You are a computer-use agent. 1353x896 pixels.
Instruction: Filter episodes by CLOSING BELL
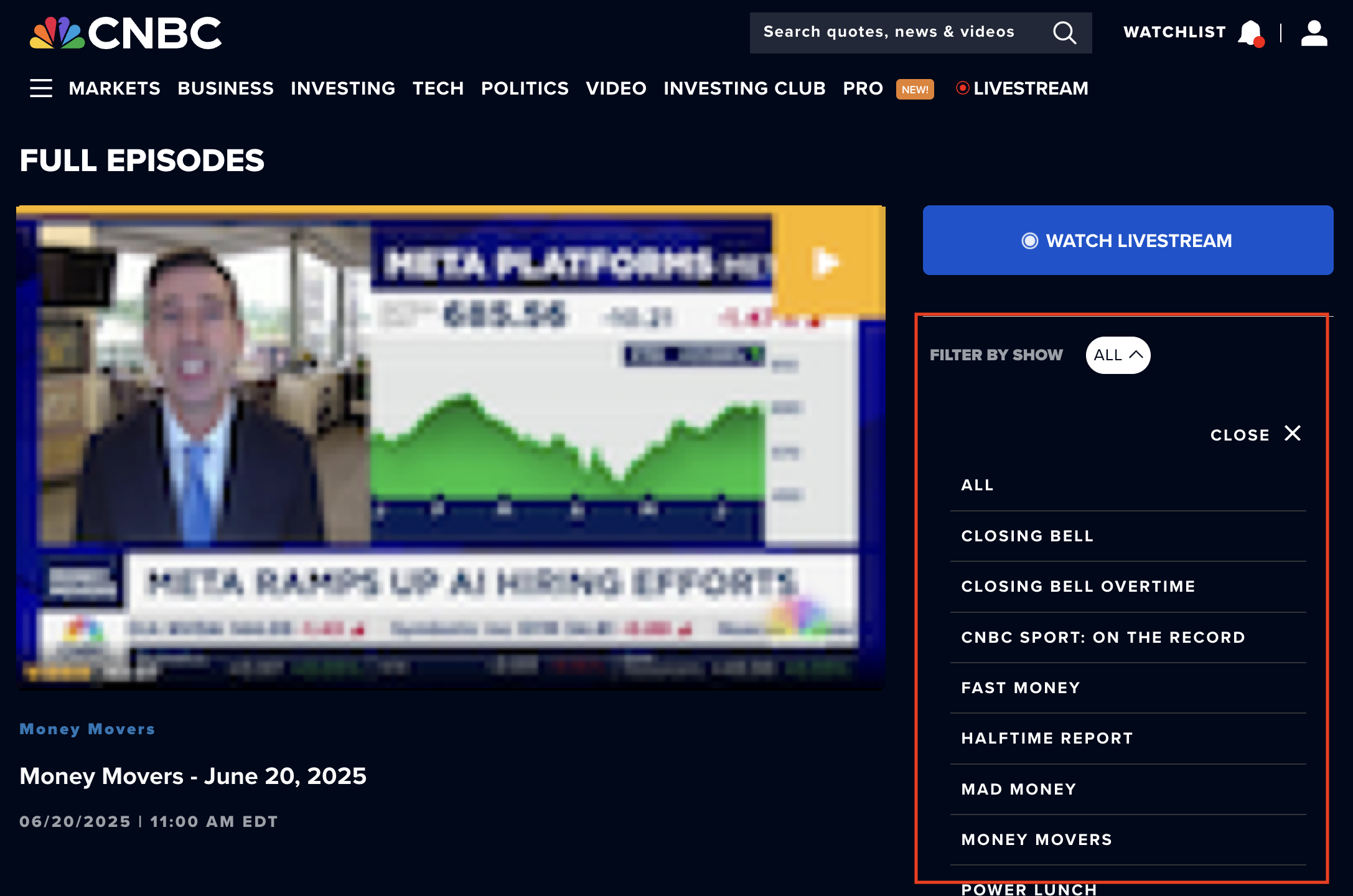[x=1128, y=536]
